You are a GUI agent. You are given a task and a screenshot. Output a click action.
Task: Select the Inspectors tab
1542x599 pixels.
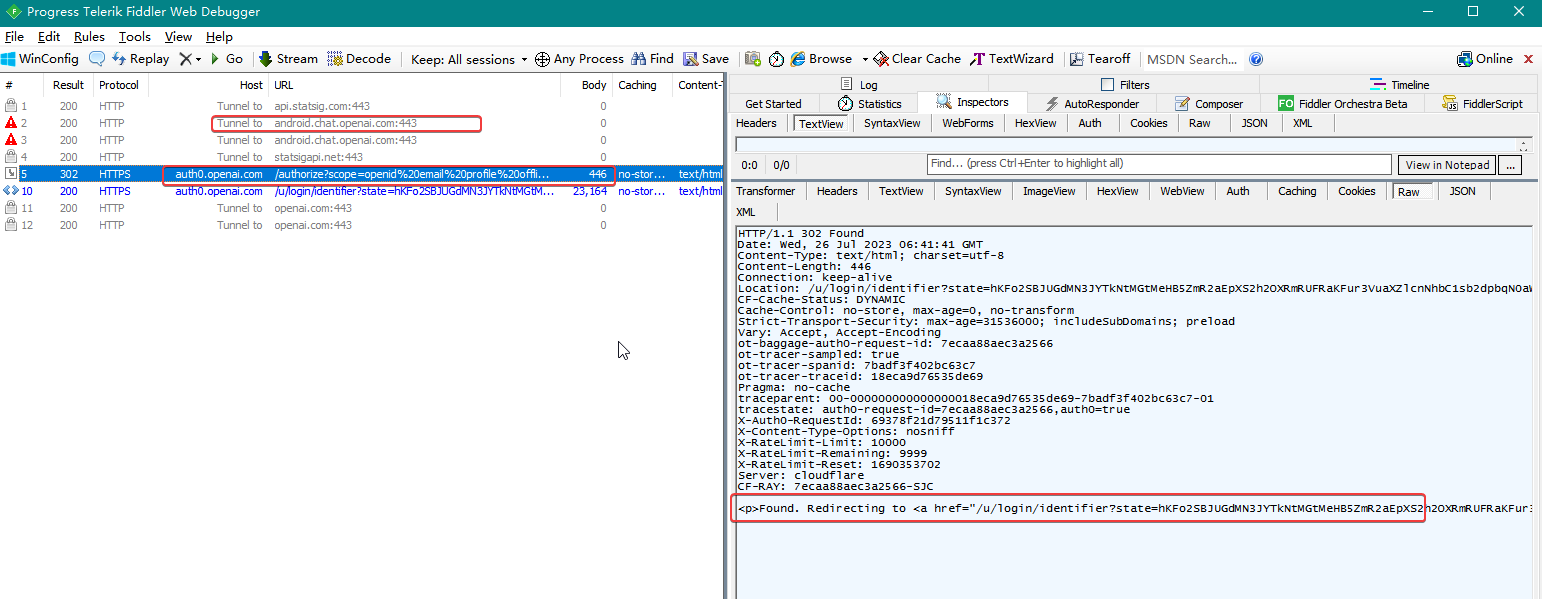[x=972, y=102]
